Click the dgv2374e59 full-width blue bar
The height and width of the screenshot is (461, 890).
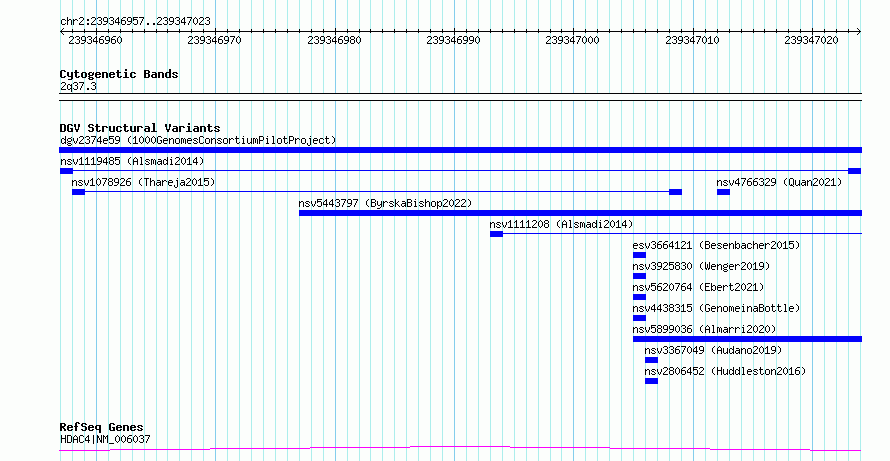pos(461,150)
